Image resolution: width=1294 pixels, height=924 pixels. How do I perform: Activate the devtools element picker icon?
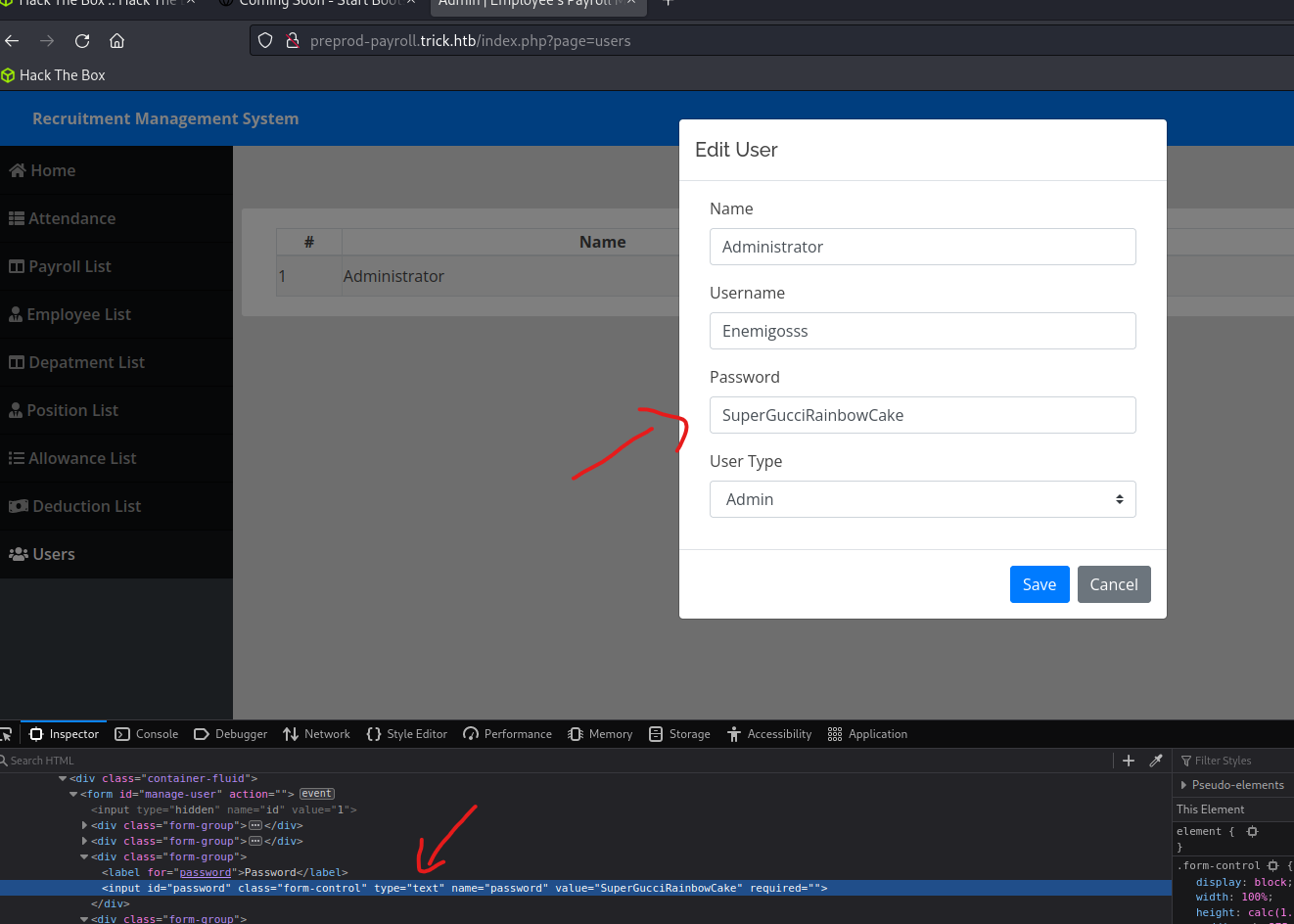(5, 734)
